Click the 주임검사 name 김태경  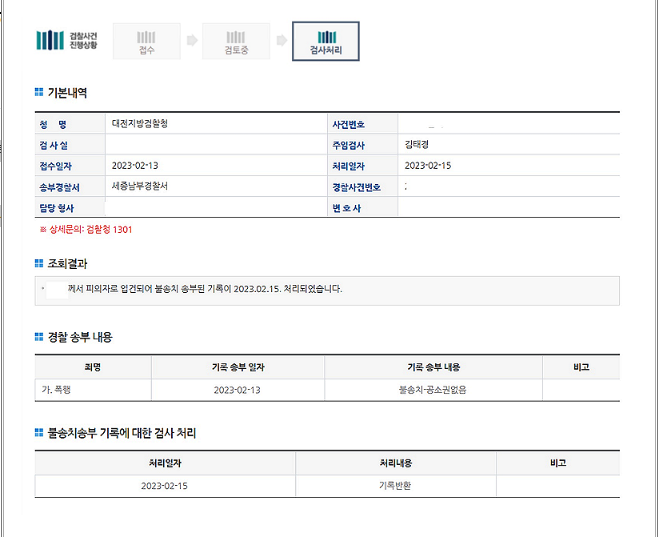(420, 145)
